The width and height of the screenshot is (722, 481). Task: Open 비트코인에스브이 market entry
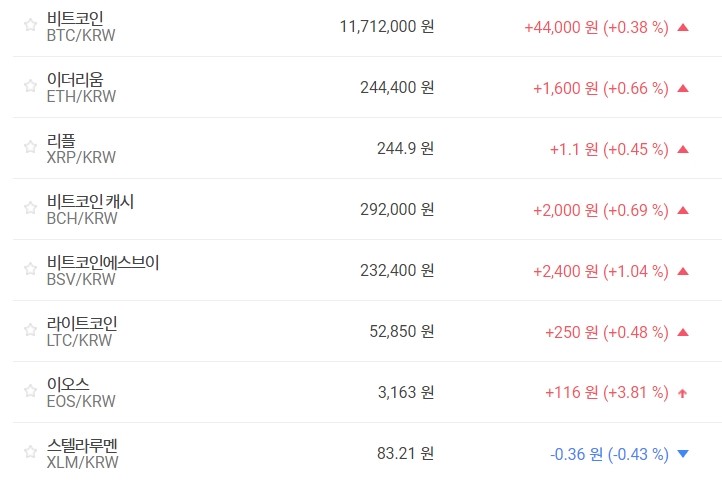[x=103, y=262]
